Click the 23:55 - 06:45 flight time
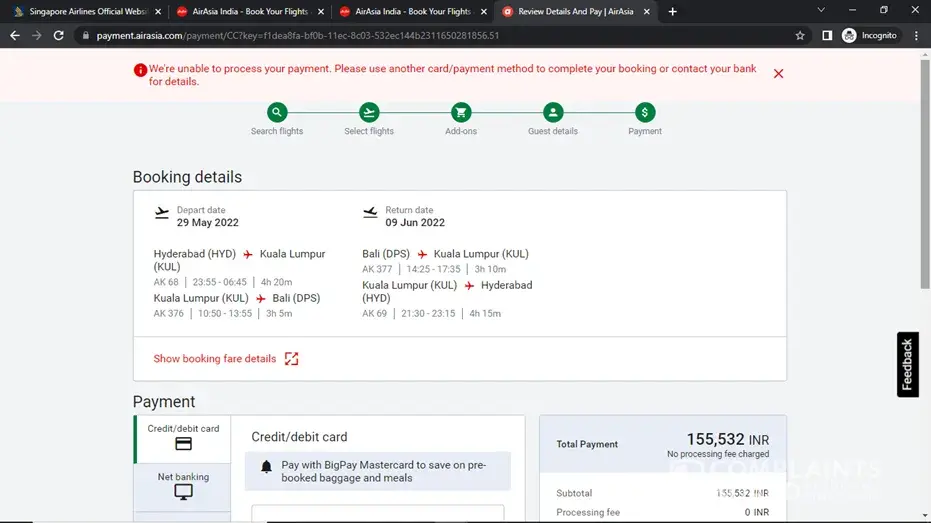 [219, 282]
